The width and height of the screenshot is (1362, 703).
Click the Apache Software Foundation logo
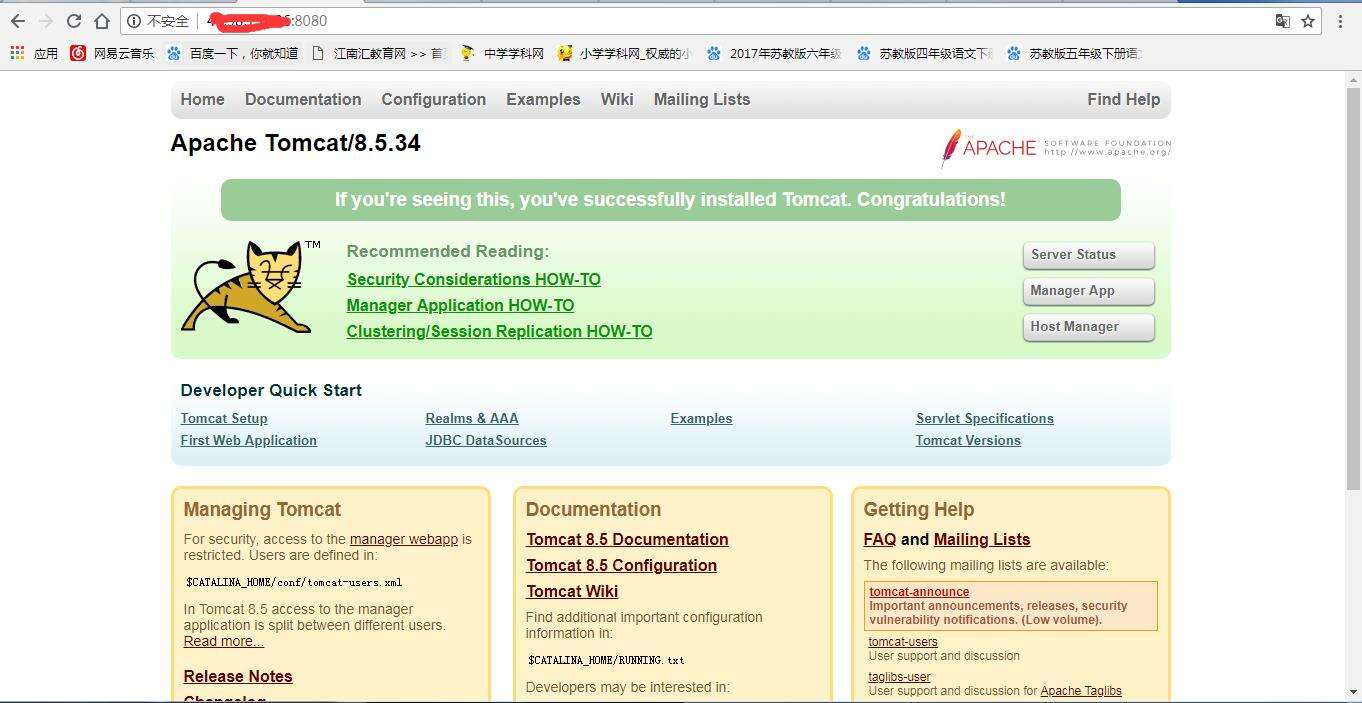click(x=1055, y=148)
